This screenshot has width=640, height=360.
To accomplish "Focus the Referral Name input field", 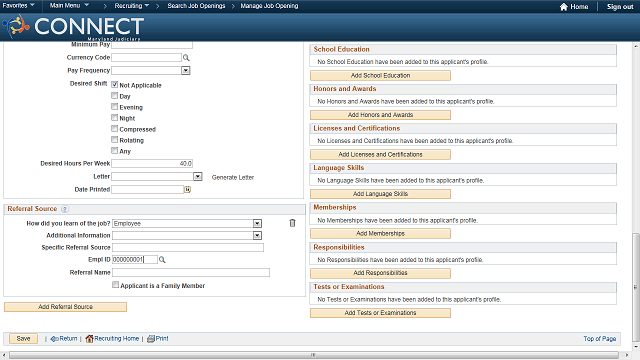I will [x=191, y=272].
